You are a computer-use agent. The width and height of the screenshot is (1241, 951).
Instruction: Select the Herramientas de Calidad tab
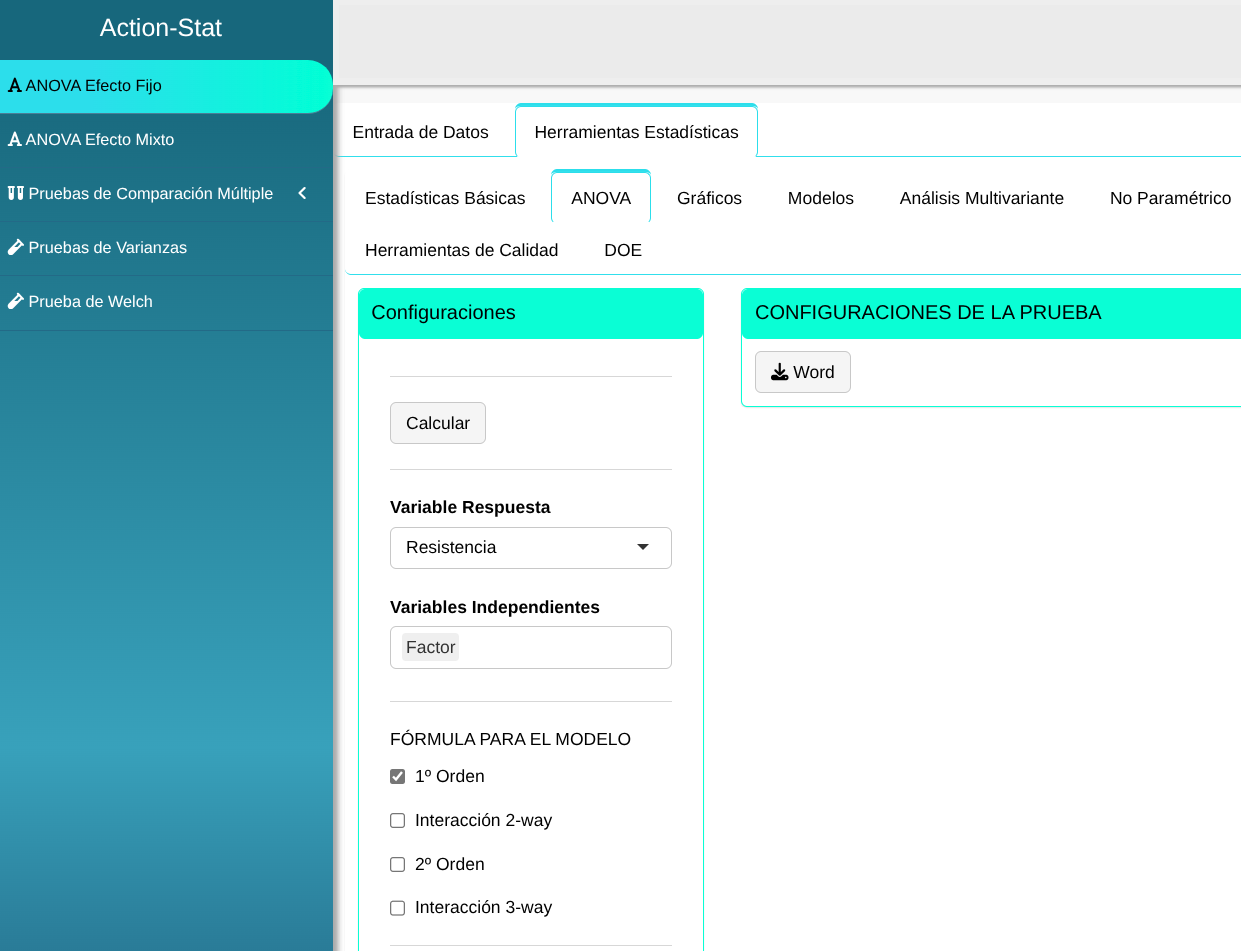(x=461, y=250)
